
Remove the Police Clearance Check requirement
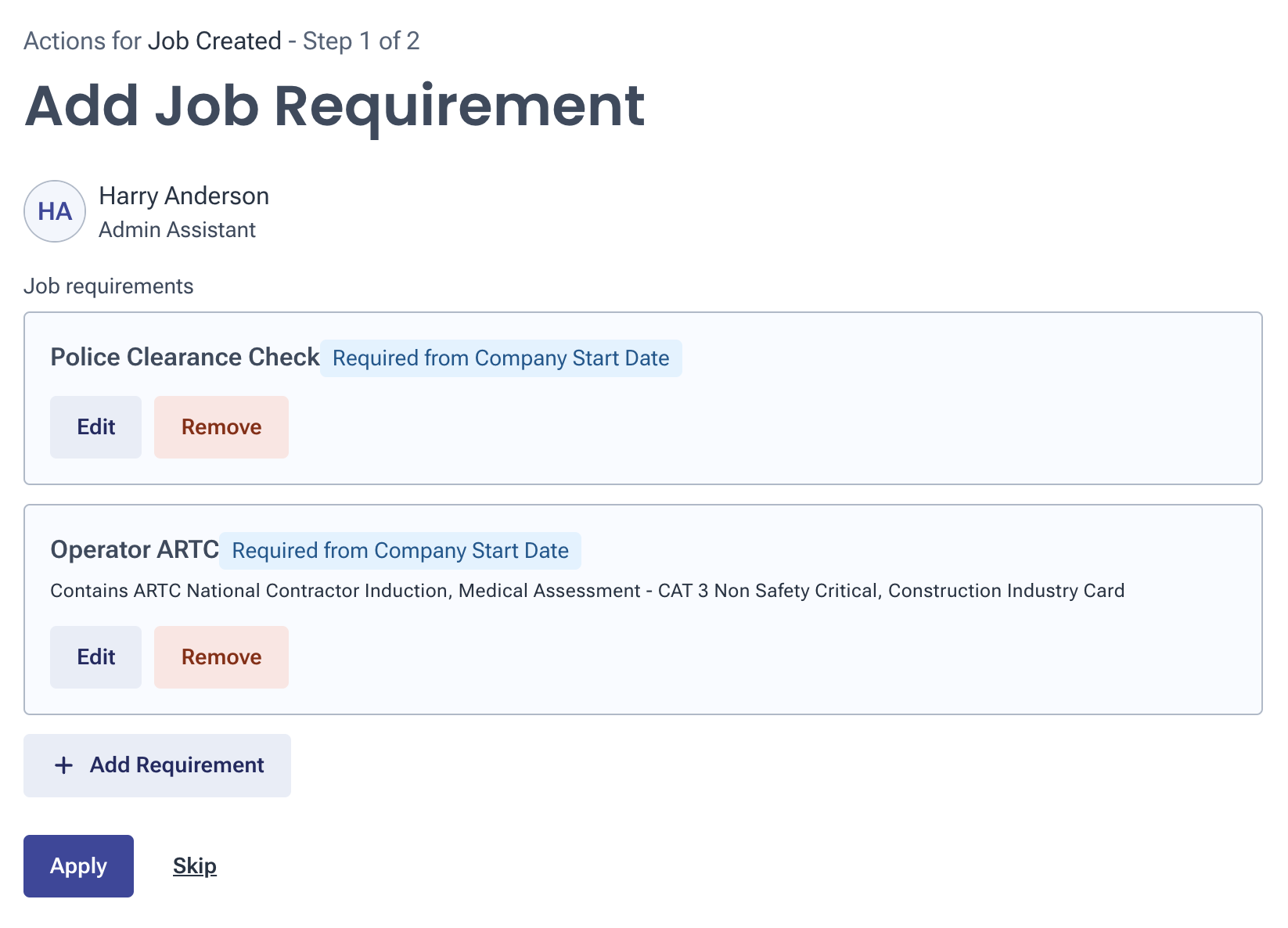pyautogui.click(x=221, y=426)
